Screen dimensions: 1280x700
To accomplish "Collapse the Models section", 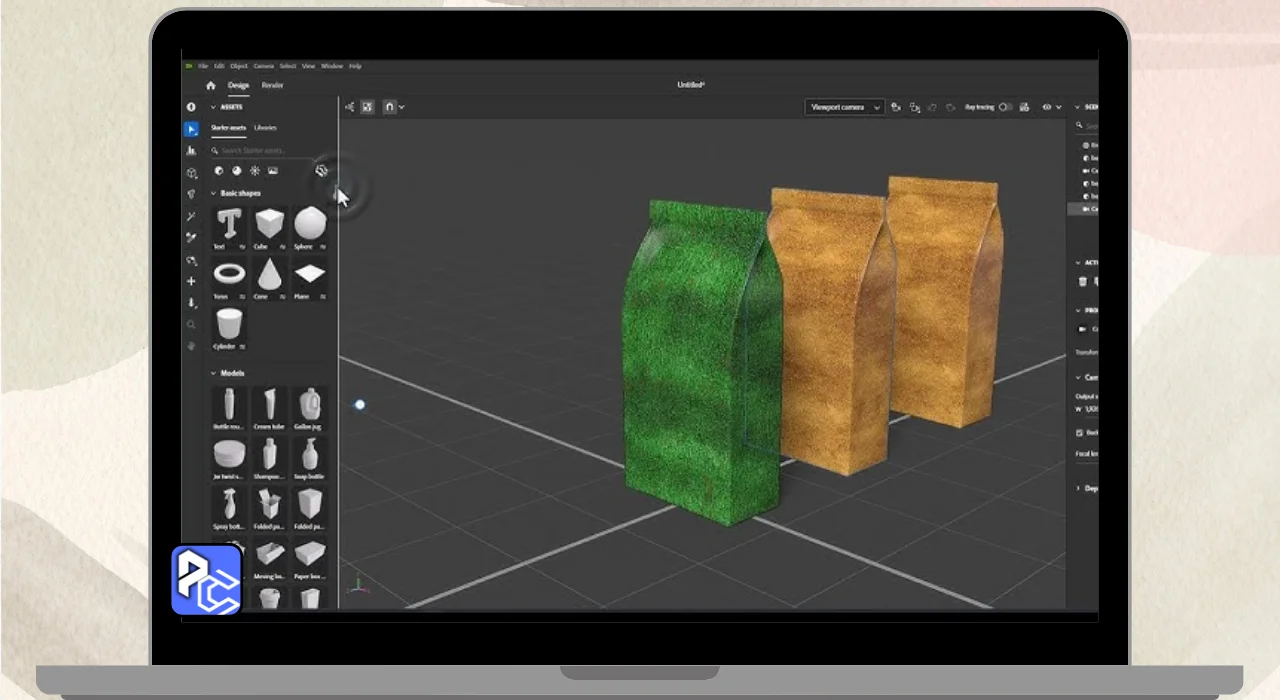I will [x=213, y=373].
